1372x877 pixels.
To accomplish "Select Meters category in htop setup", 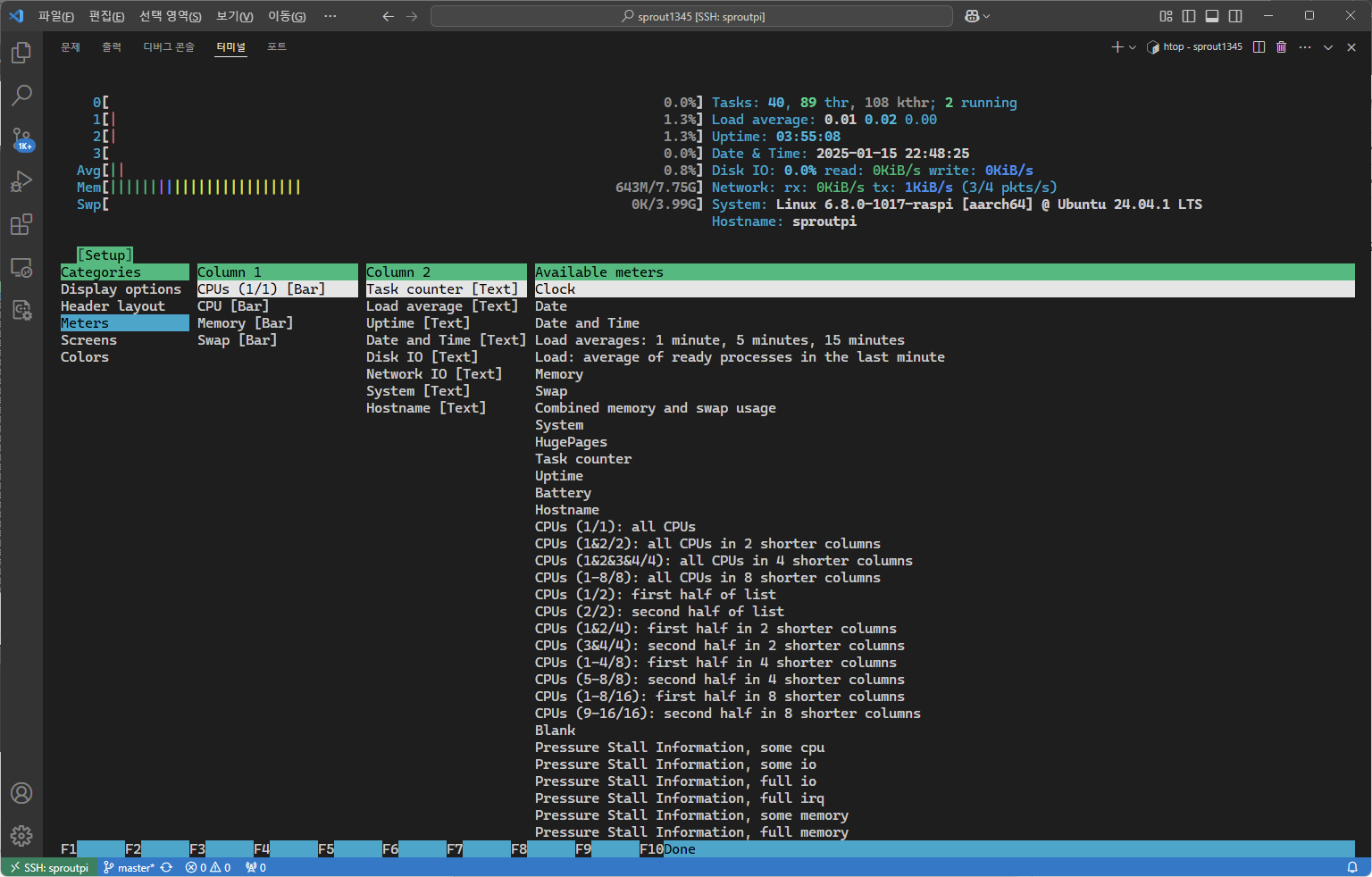I will click(125, 323).
